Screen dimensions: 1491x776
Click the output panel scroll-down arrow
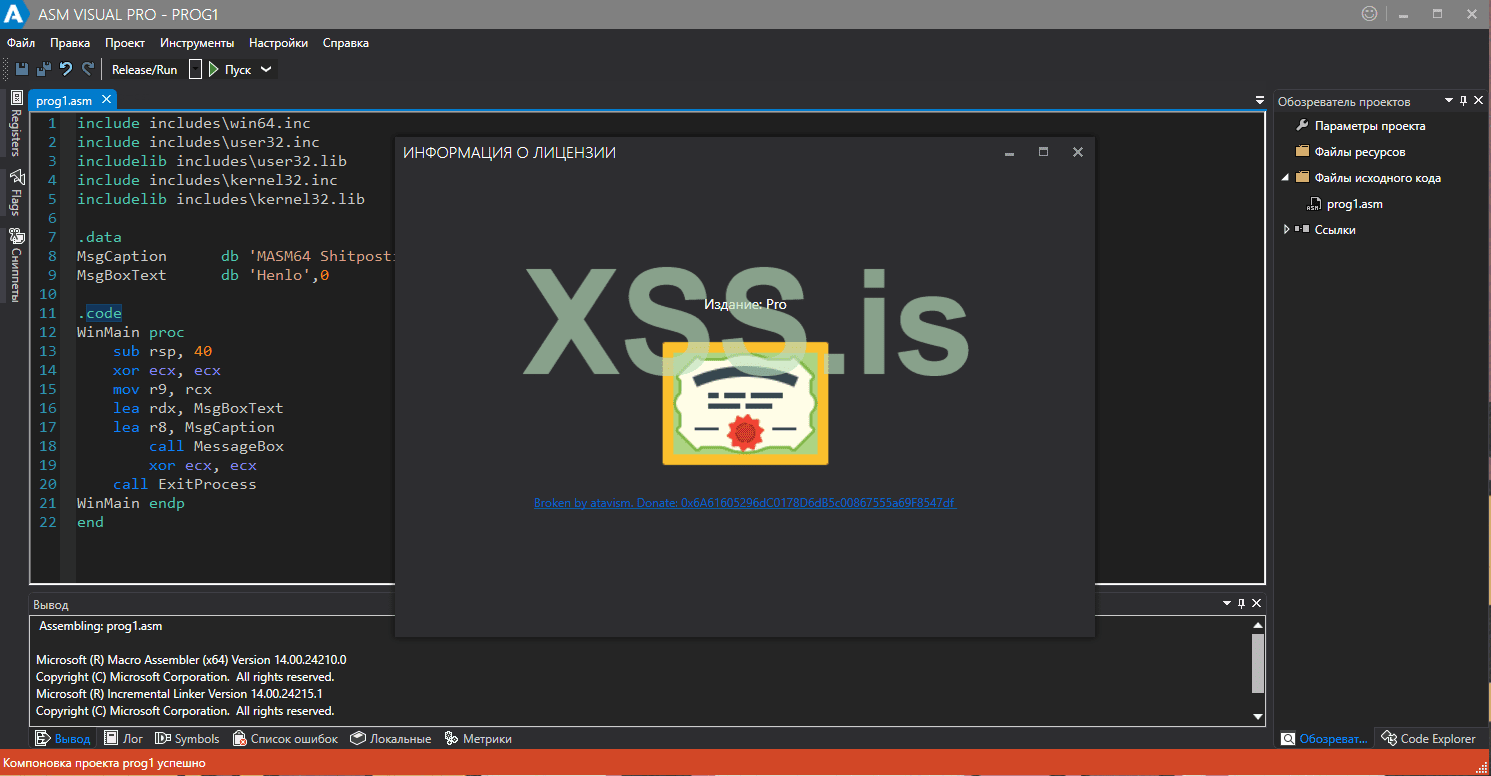(x=1258, y=717)
